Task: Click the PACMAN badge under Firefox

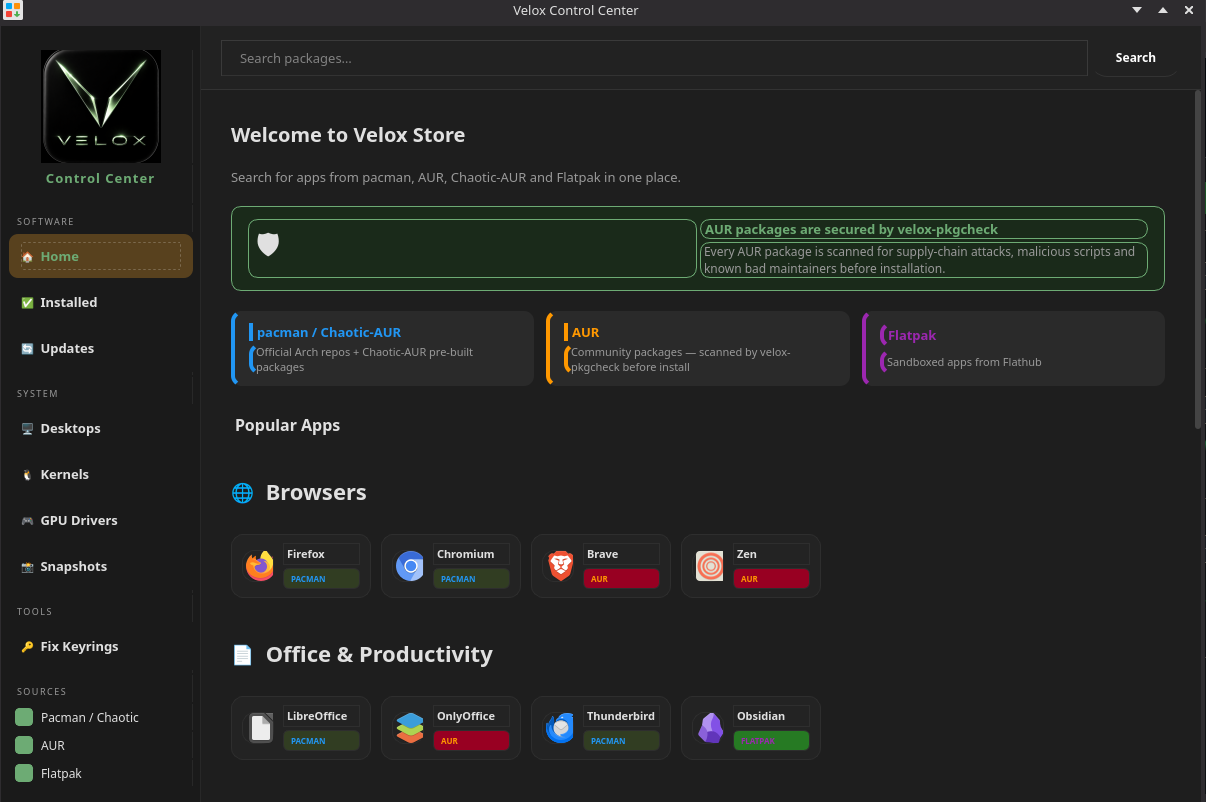Action: [x=321, y=579]
